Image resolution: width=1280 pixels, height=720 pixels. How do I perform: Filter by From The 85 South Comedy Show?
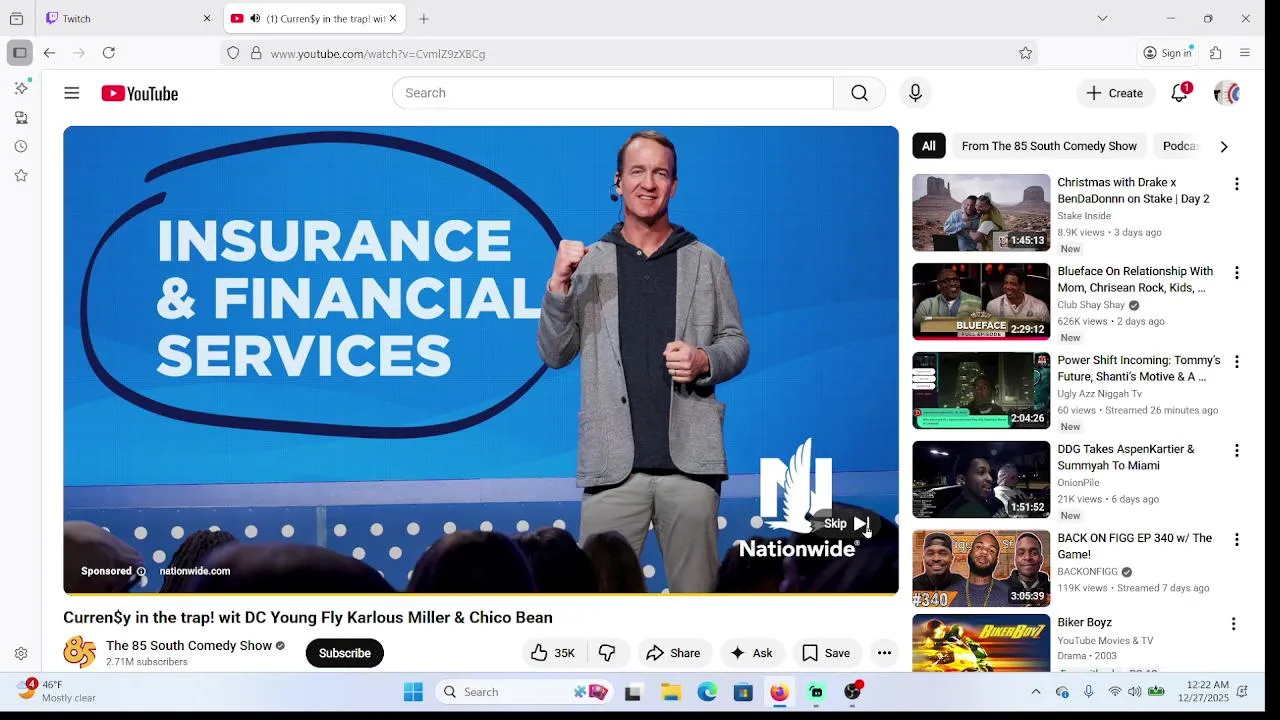click(1049, 146)
